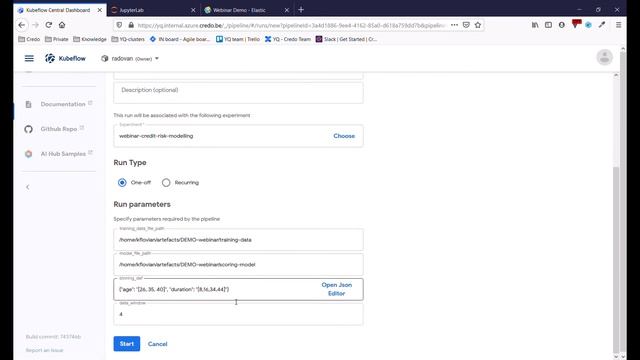Open the radovan namespace dropdown
The height and width of the screenshot is (360, 640).
pyautogui.click(x=130, y=58)
